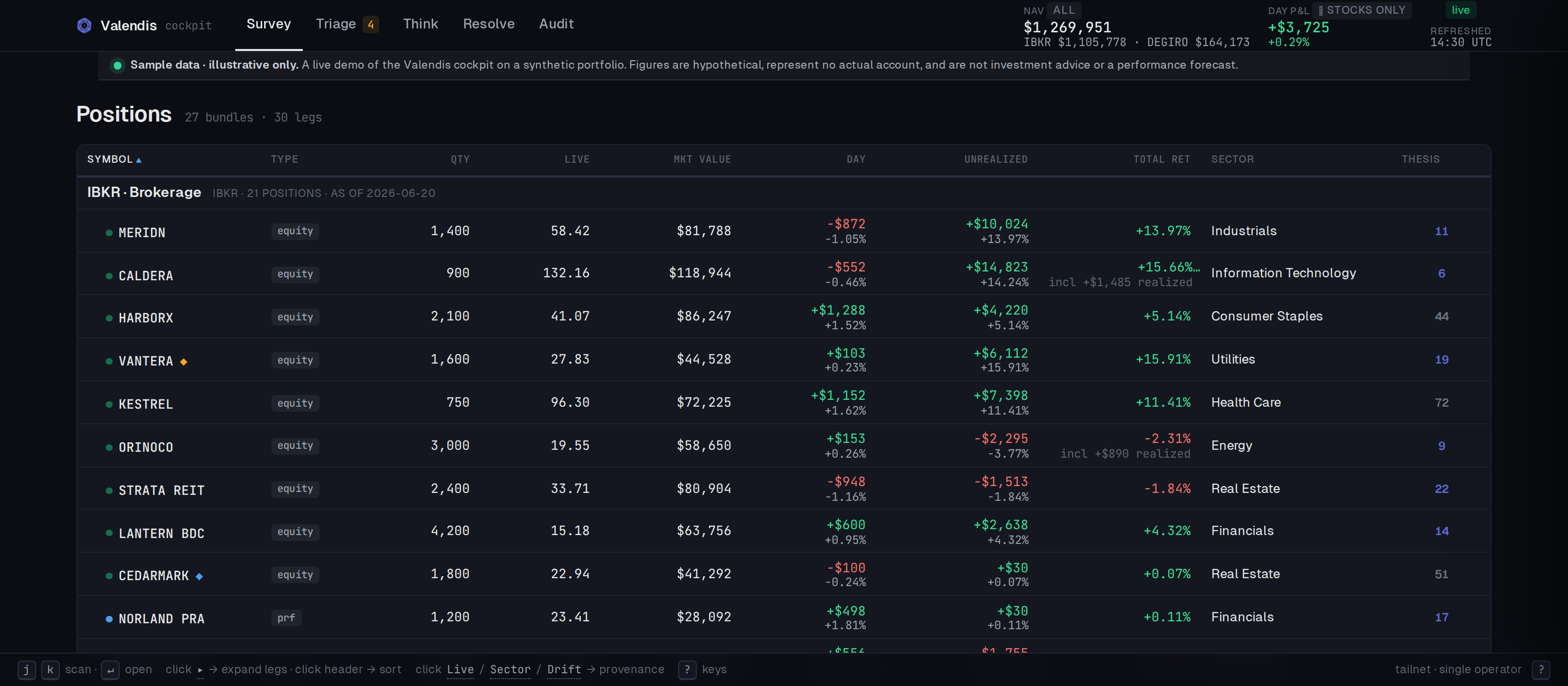1568x686 pixels.
Task: Sort by DAY column header
Action: pyautogui.click(x=855, y=159)
